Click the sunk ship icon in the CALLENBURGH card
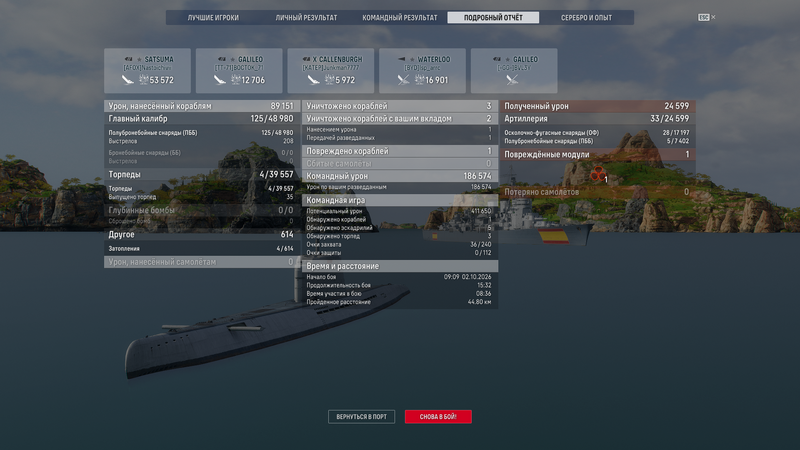This screenshot has height=450, width=800. pos(313,80)
